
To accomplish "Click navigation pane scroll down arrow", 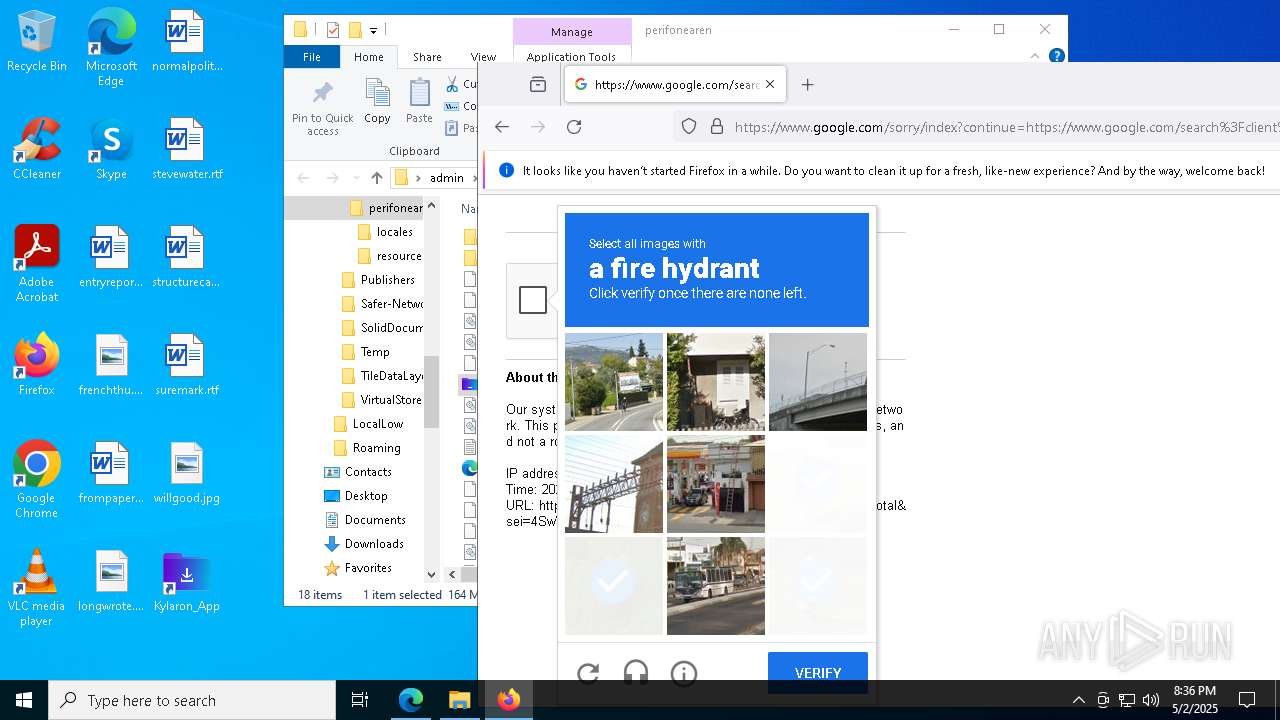I will (432, 574).
